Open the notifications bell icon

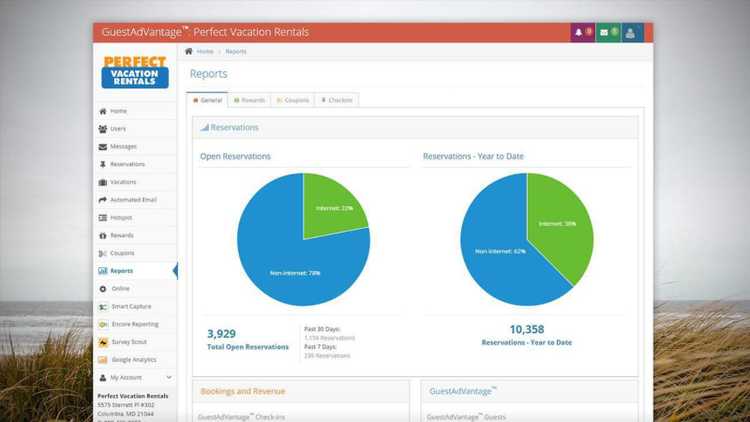[x=582, y=32]
